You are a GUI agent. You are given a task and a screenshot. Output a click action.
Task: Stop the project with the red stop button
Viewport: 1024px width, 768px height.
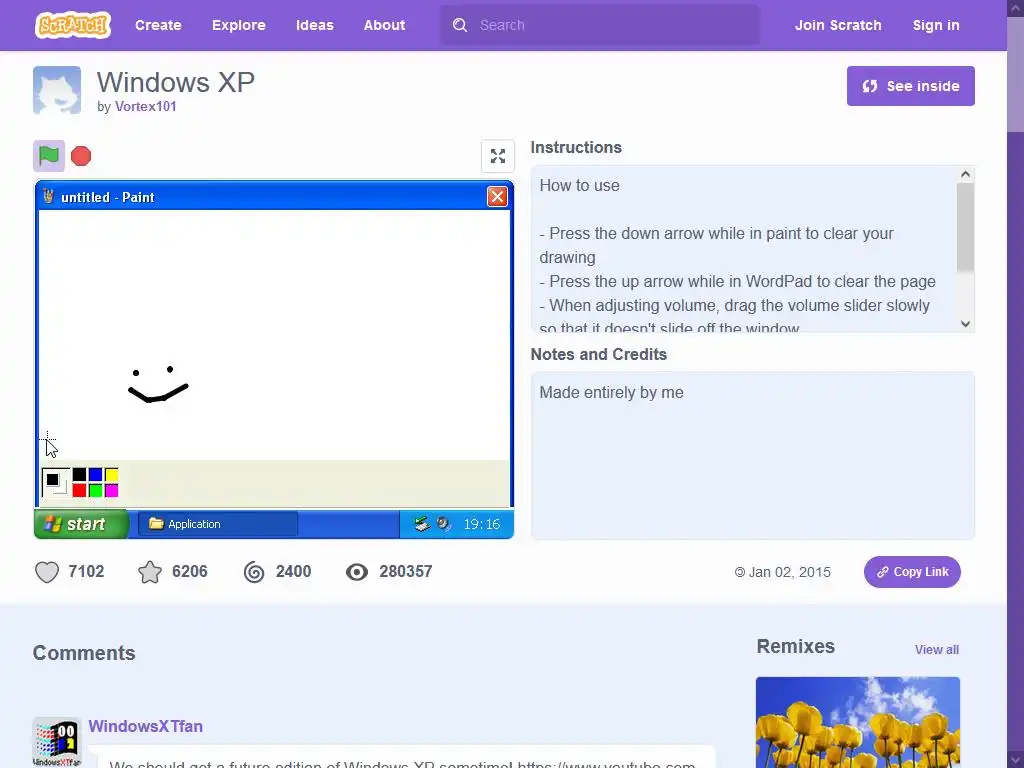click(x=81, y=156)
